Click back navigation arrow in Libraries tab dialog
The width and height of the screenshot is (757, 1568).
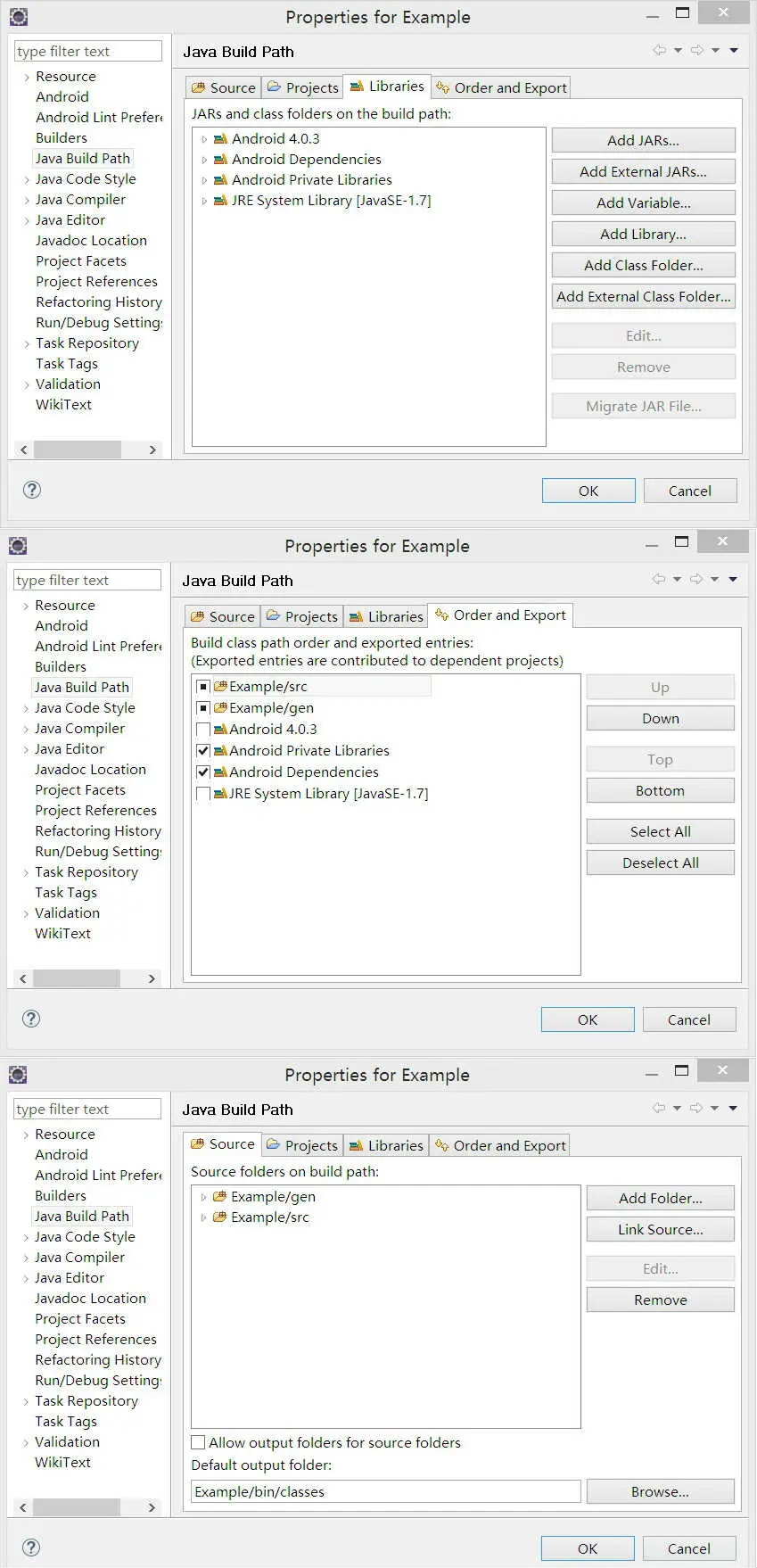[x=660, y=51]
